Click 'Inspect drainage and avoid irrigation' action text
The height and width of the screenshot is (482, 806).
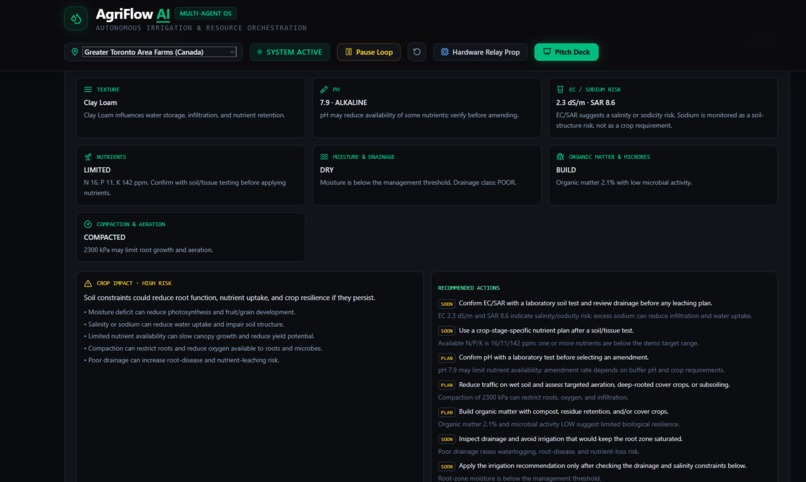(571, 439)
